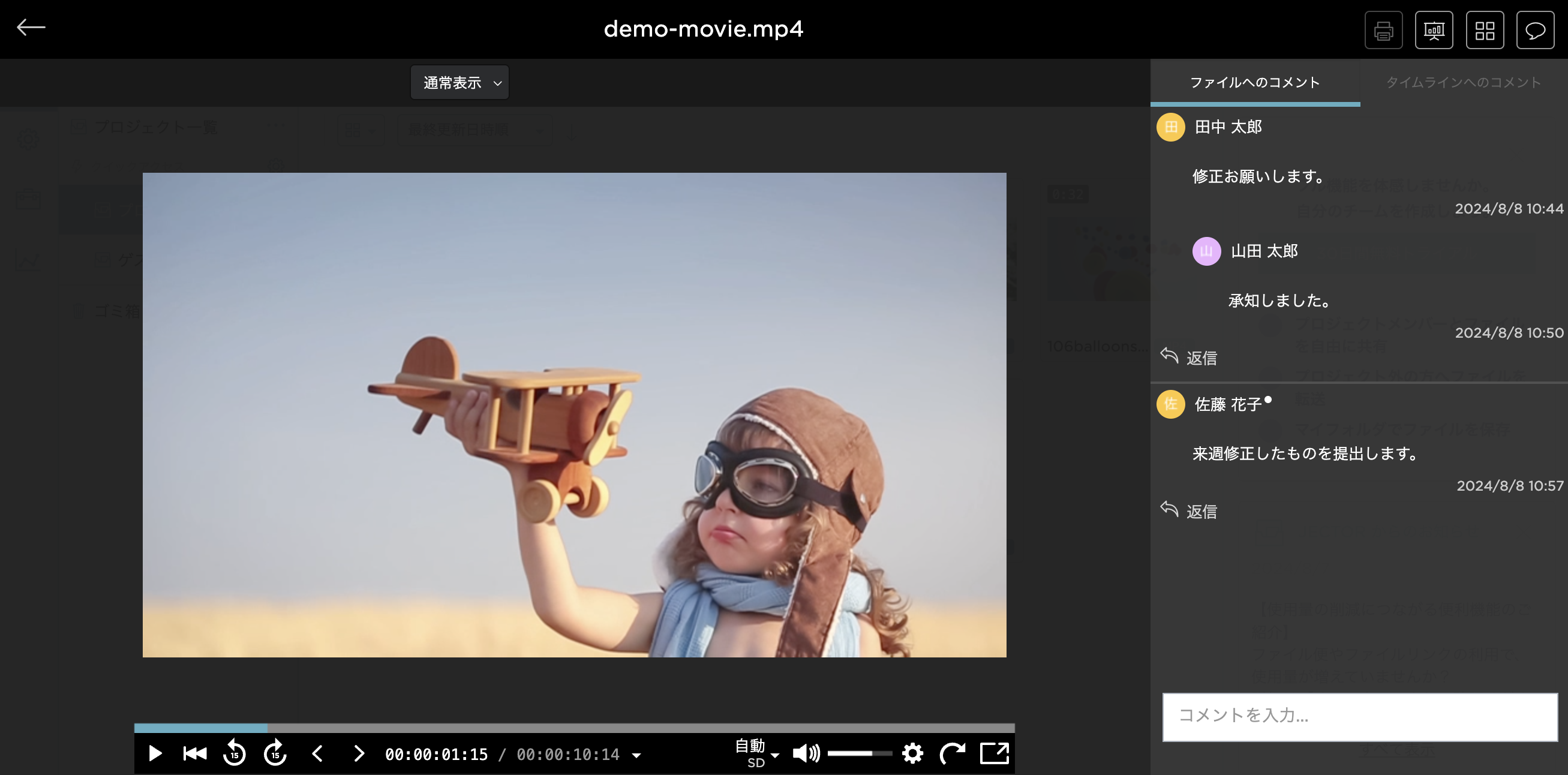
Task: Open the presentation screen icon
Action: click(1434, 31)
